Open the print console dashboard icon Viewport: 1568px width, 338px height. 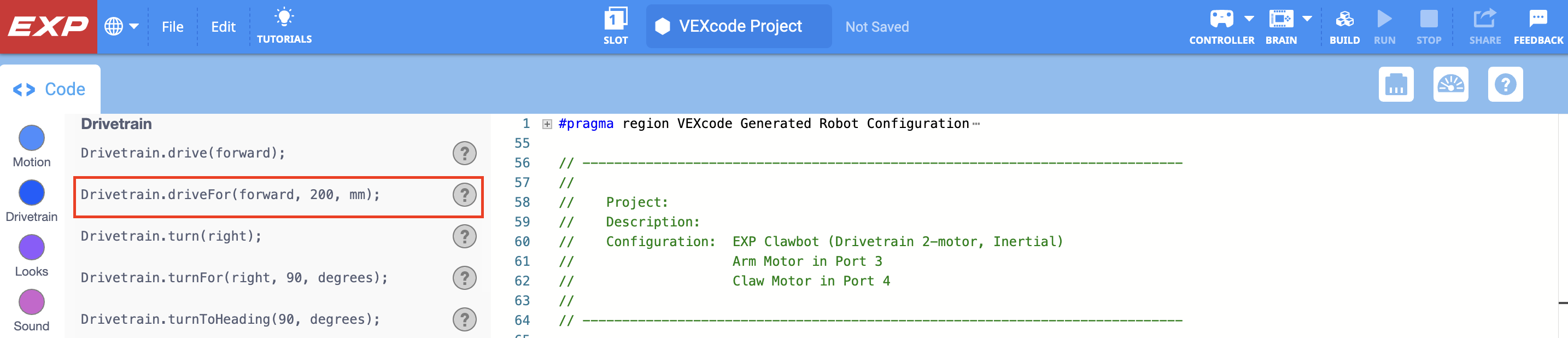(1396, 85)
